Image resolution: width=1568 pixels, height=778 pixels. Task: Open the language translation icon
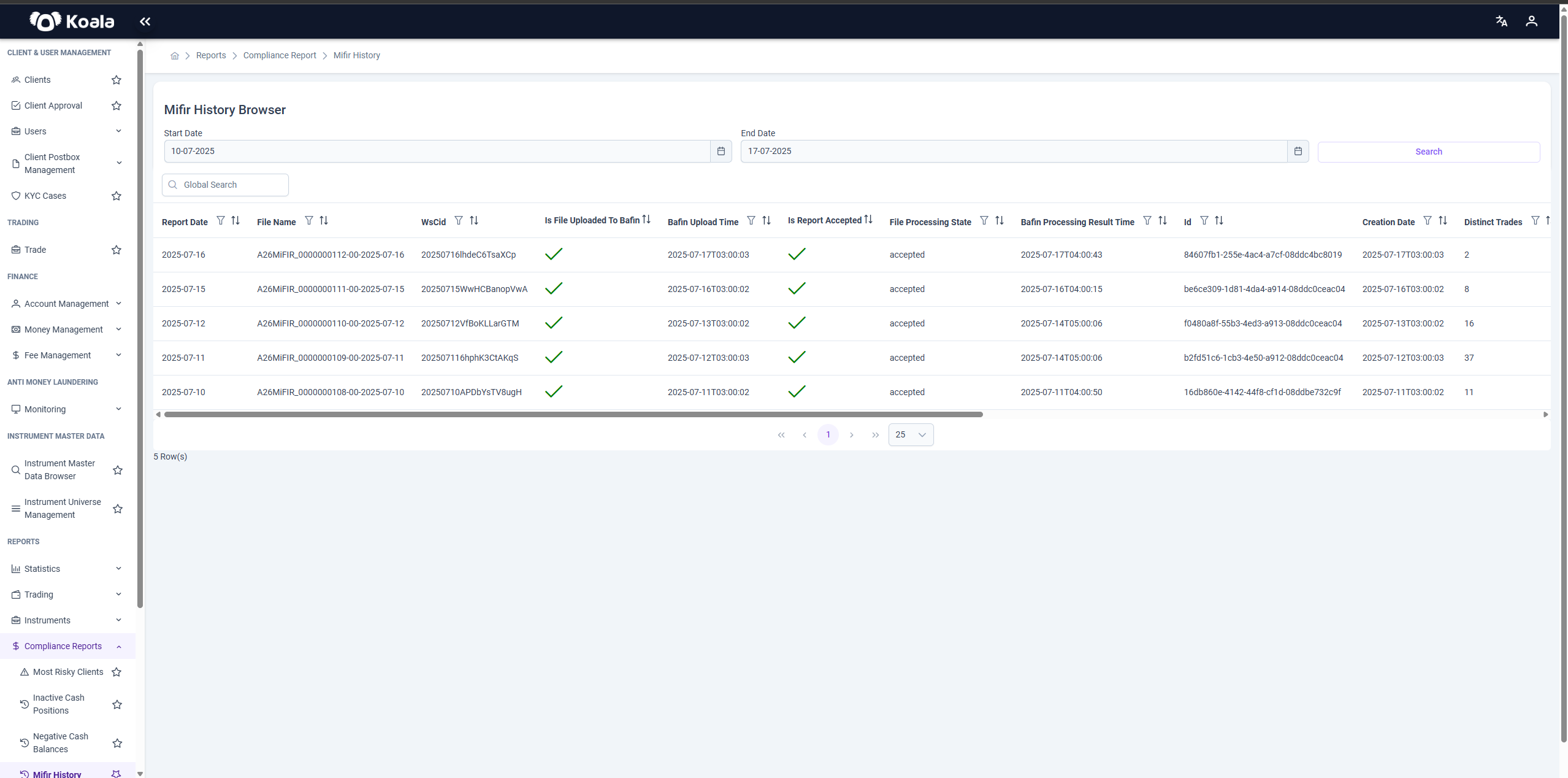(x=1501, y=21)
